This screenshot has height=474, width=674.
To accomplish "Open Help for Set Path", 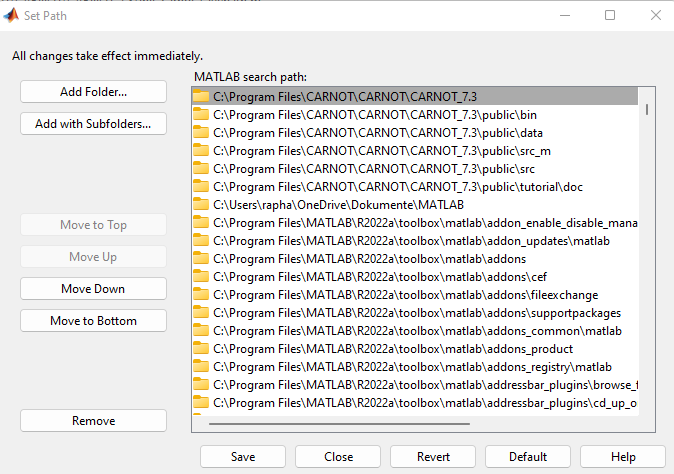I will [622, 457].
